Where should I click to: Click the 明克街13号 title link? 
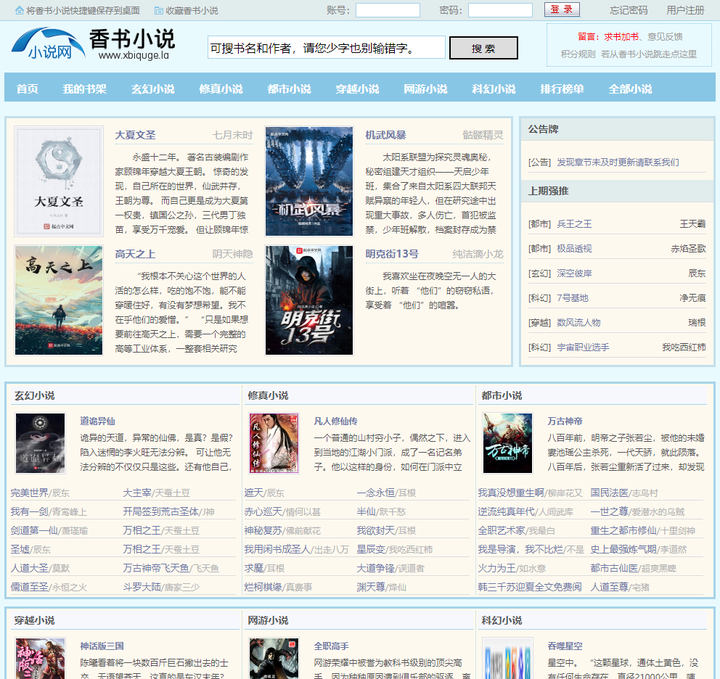392,254
